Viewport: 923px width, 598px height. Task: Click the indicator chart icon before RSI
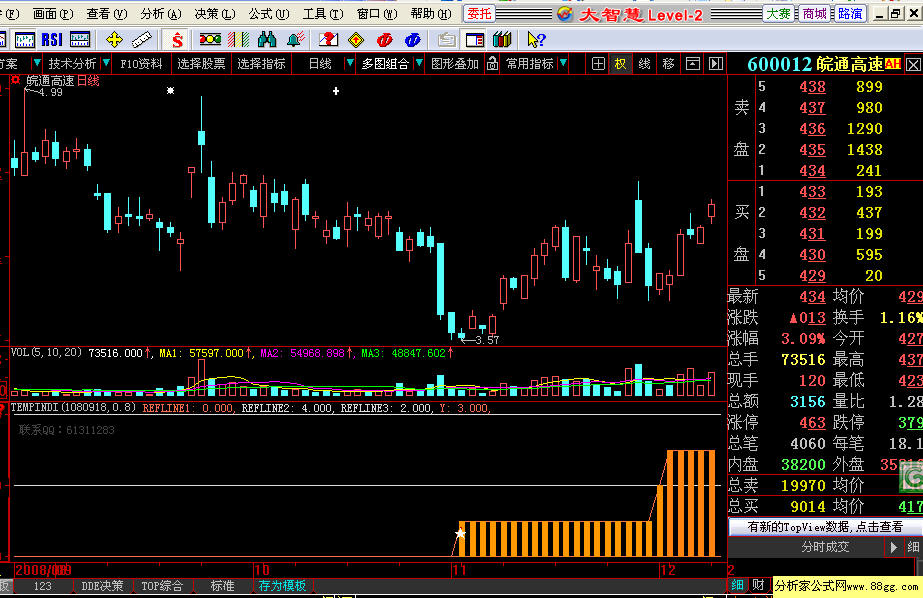click(x=25, y=39)
